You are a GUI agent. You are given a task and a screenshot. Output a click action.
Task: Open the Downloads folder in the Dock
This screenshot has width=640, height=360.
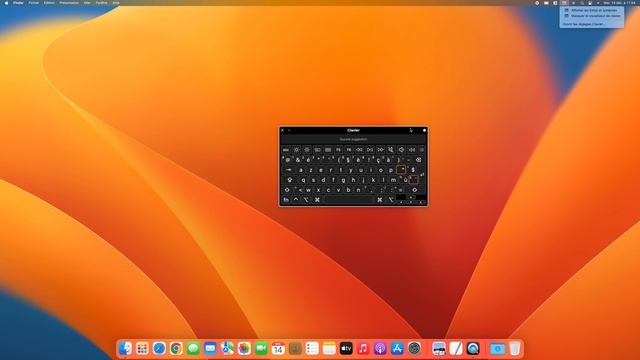497,348
